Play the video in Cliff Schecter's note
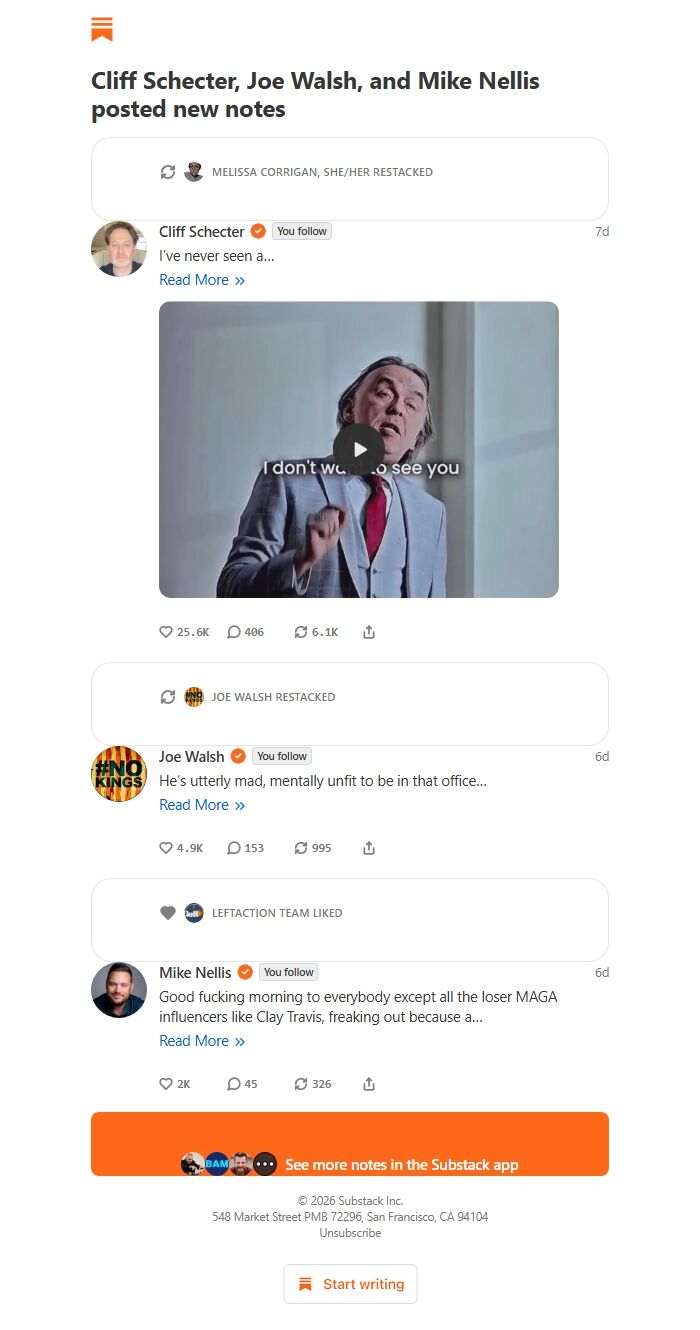 pyautogui.click(x=358, y=449)
